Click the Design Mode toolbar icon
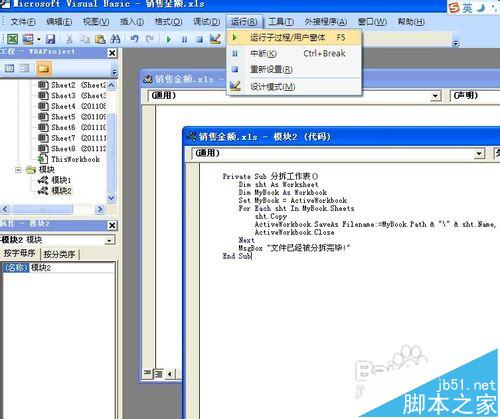500x419 pixels. [x=215, y=39]
